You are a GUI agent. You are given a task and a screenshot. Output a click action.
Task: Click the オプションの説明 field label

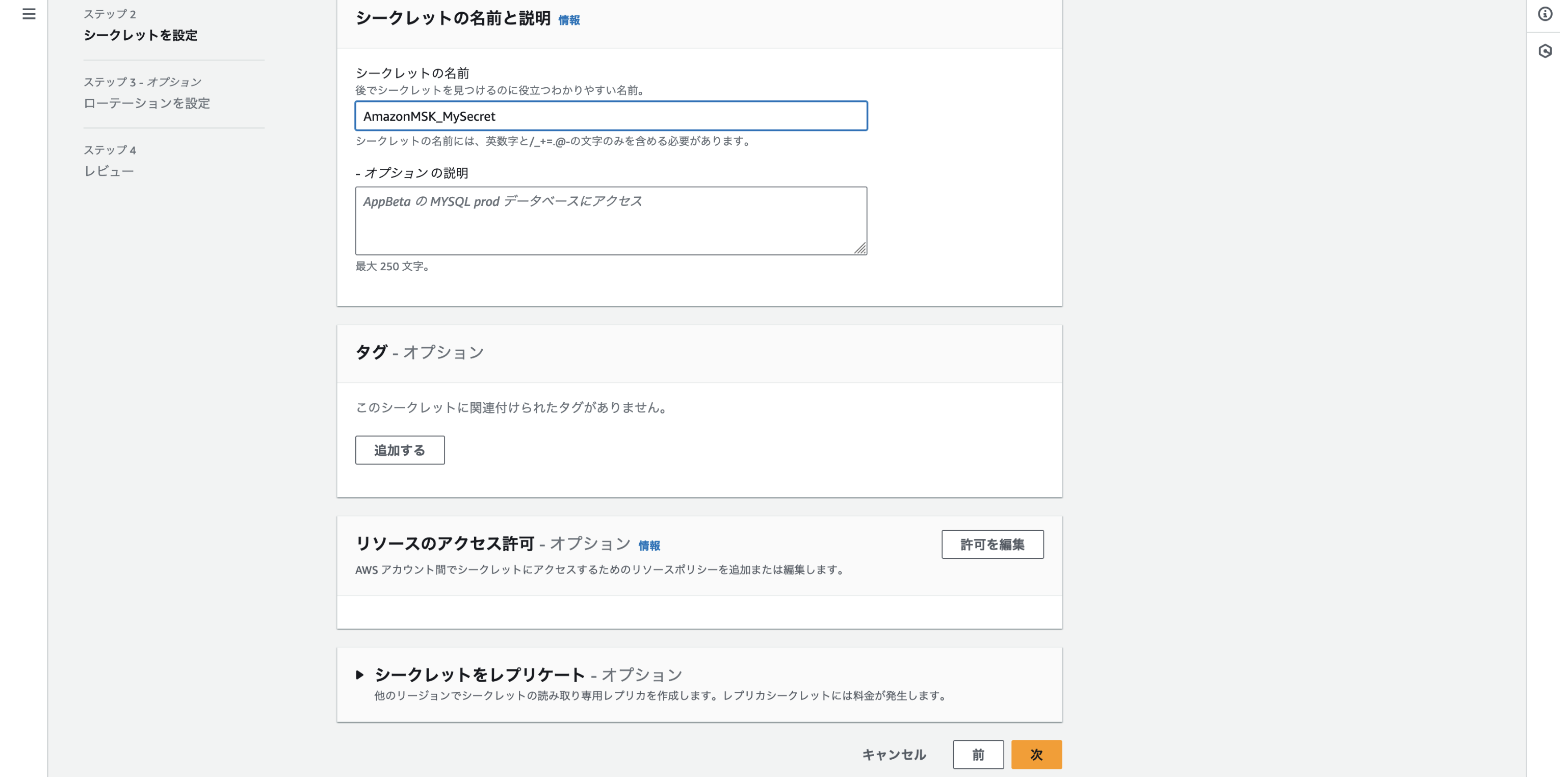(x=412, y=173)
